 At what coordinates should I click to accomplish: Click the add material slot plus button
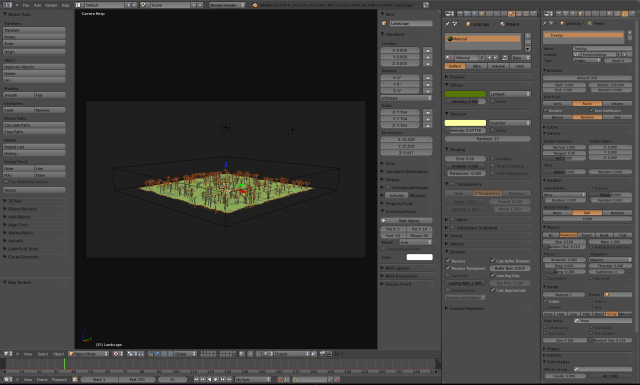(x=528, y=36)
